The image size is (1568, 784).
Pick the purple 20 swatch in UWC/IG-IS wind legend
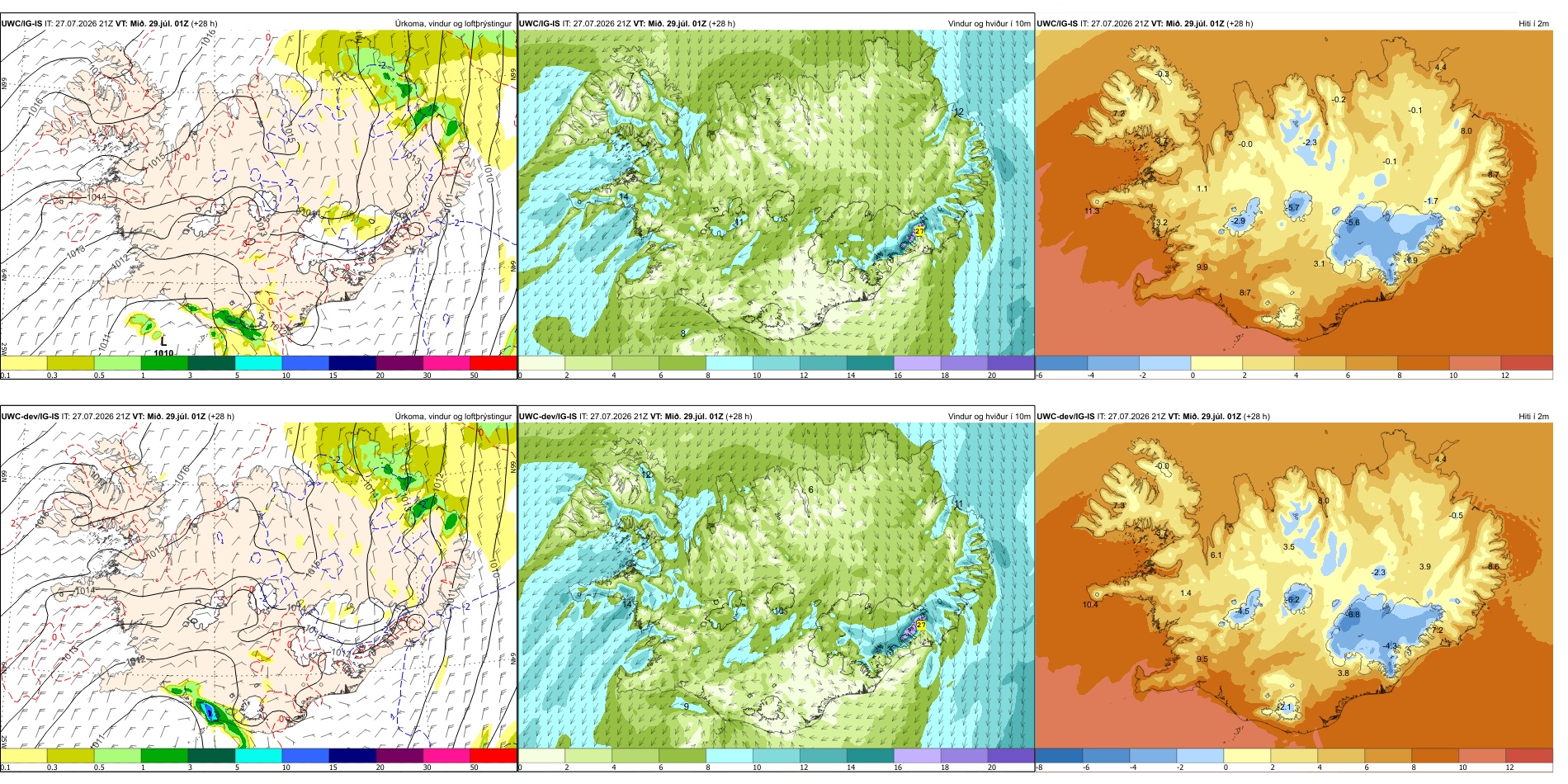[x=1011, y=362]
